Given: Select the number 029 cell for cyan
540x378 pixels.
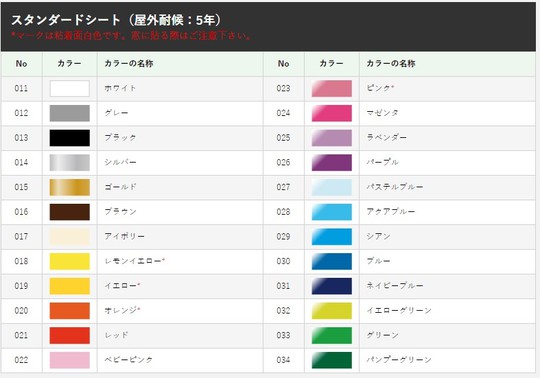Looking at the screenshot, I should 283,237.
